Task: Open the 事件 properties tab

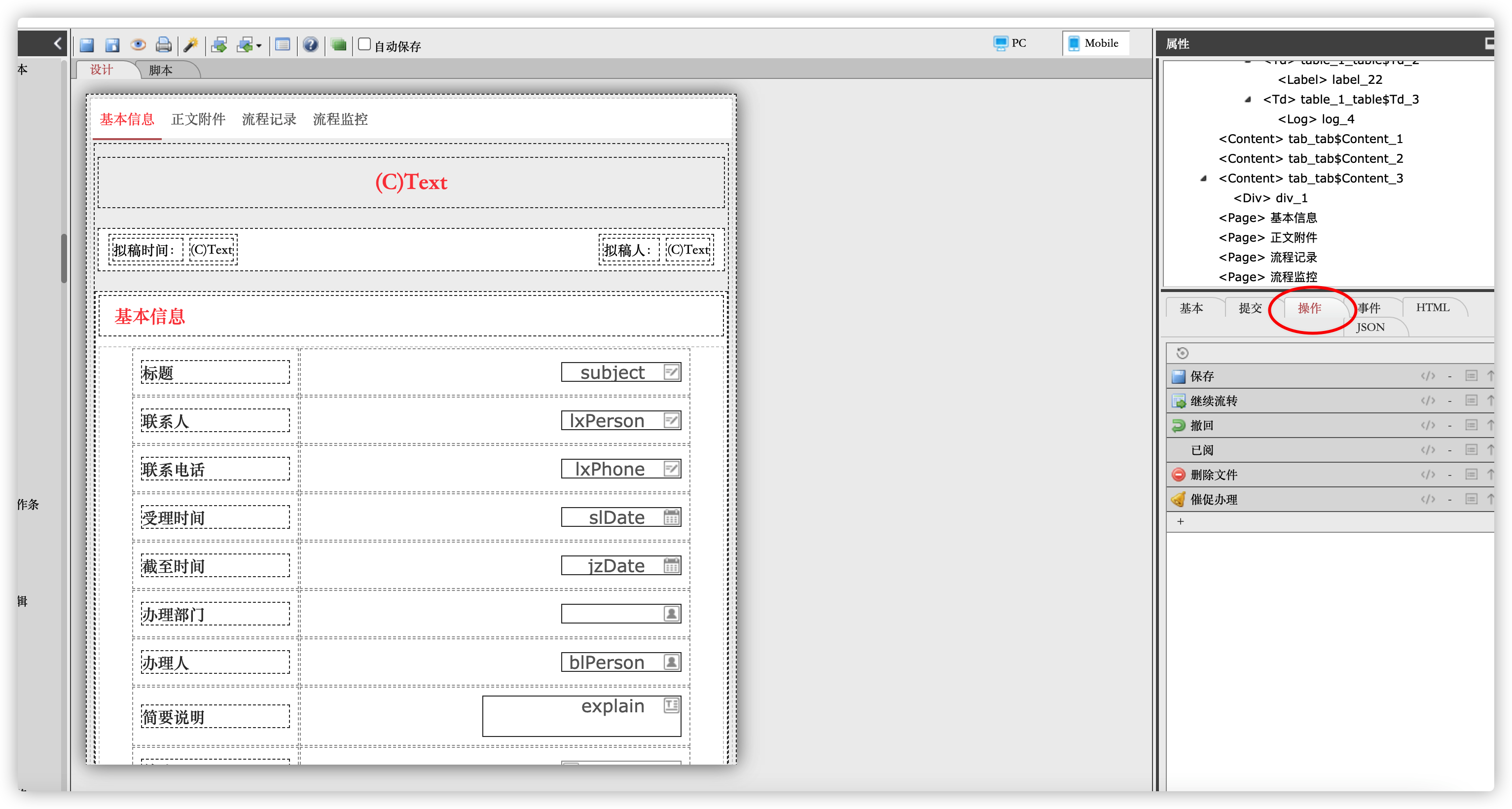Action: click(1369, 308)
